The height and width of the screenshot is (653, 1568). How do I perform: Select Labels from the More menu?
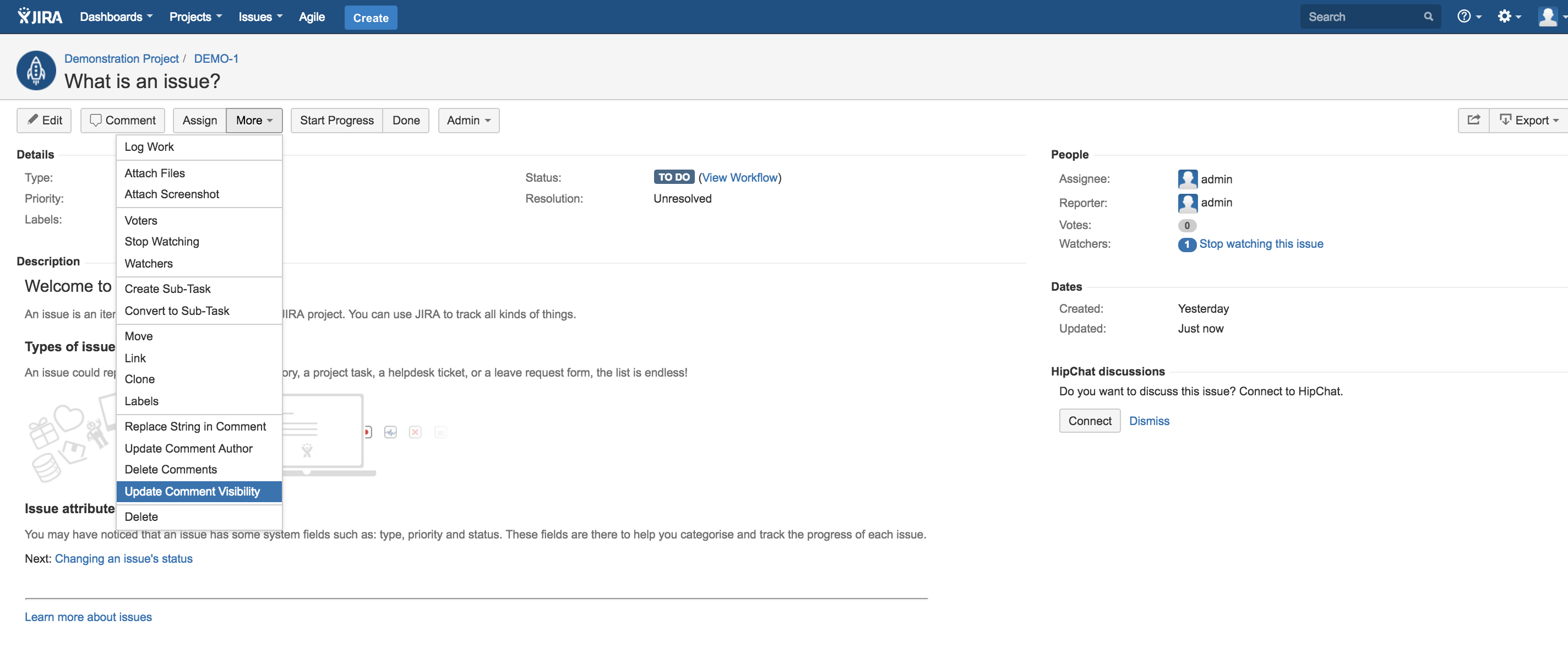(x=199, y=401)
